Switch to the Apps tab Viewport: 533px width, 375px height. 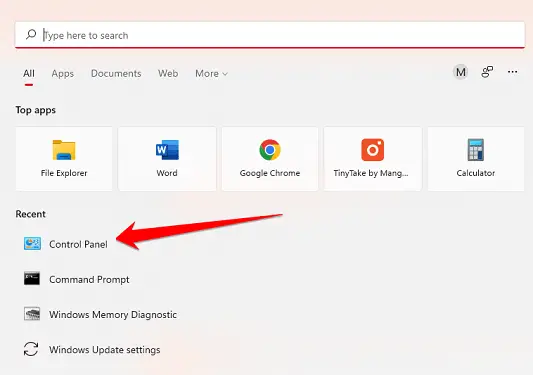63,73
